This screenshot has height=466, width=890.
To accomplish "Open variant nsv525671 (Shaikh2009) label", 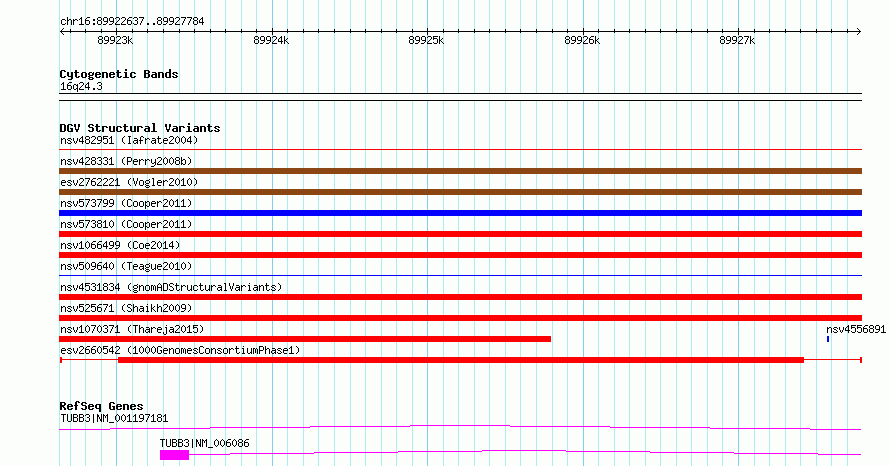I will [126, 308].
